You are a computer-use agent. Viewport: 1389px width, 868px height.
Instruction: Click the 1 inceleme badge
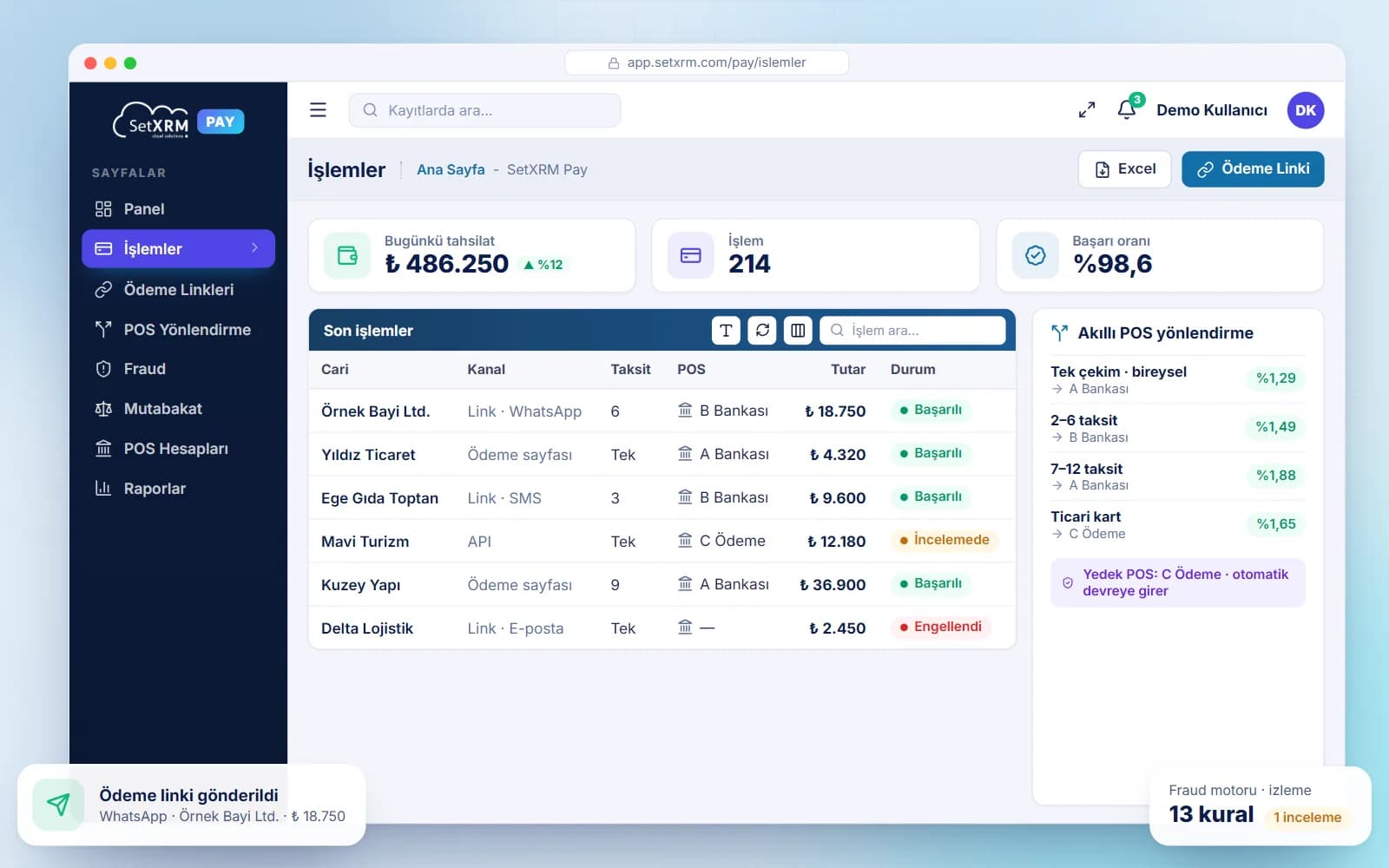click(1307, 817)
